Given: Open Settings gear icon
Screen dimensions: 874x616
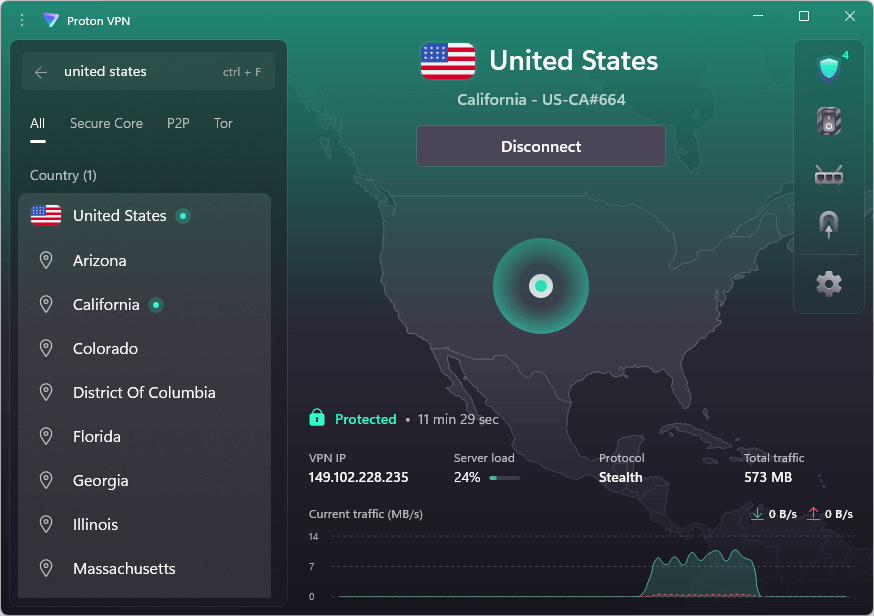Looking at the screenshot, I should click(x=828, y=284).
